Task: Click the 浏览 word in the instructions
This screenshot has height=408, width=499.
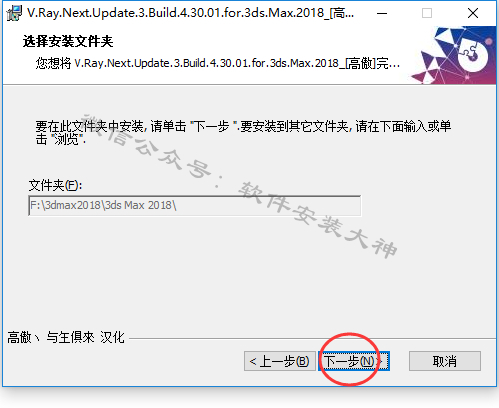Action: point(66,139)
